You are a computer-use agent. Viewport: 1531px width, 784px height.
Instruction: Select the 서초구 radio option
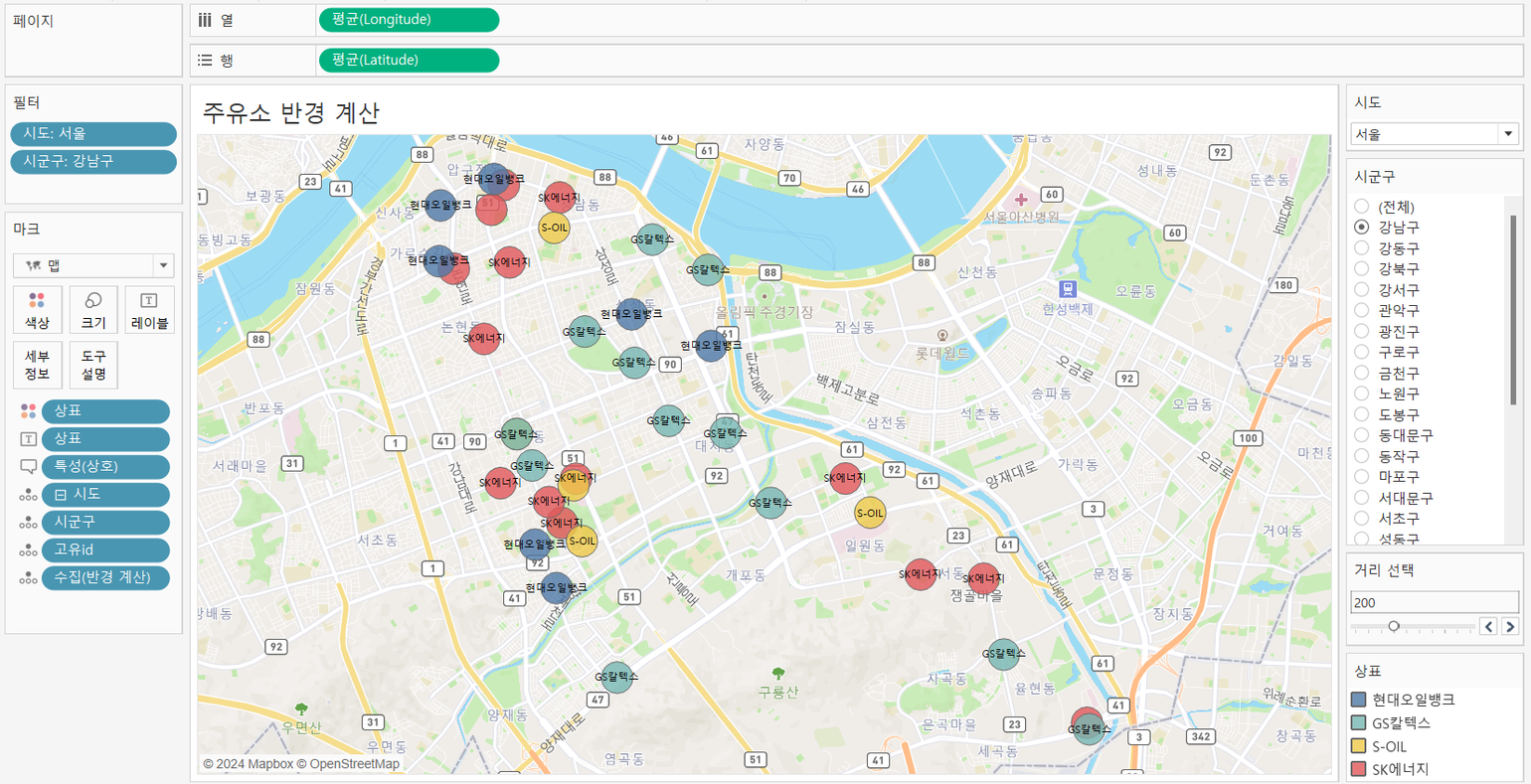1362,519
